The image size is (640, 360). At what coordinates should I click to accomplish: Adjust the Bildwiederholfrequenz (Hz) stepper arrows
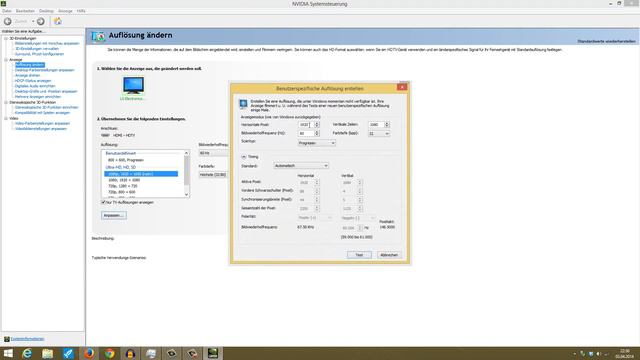pyautogui.click(x=317, y=133)
